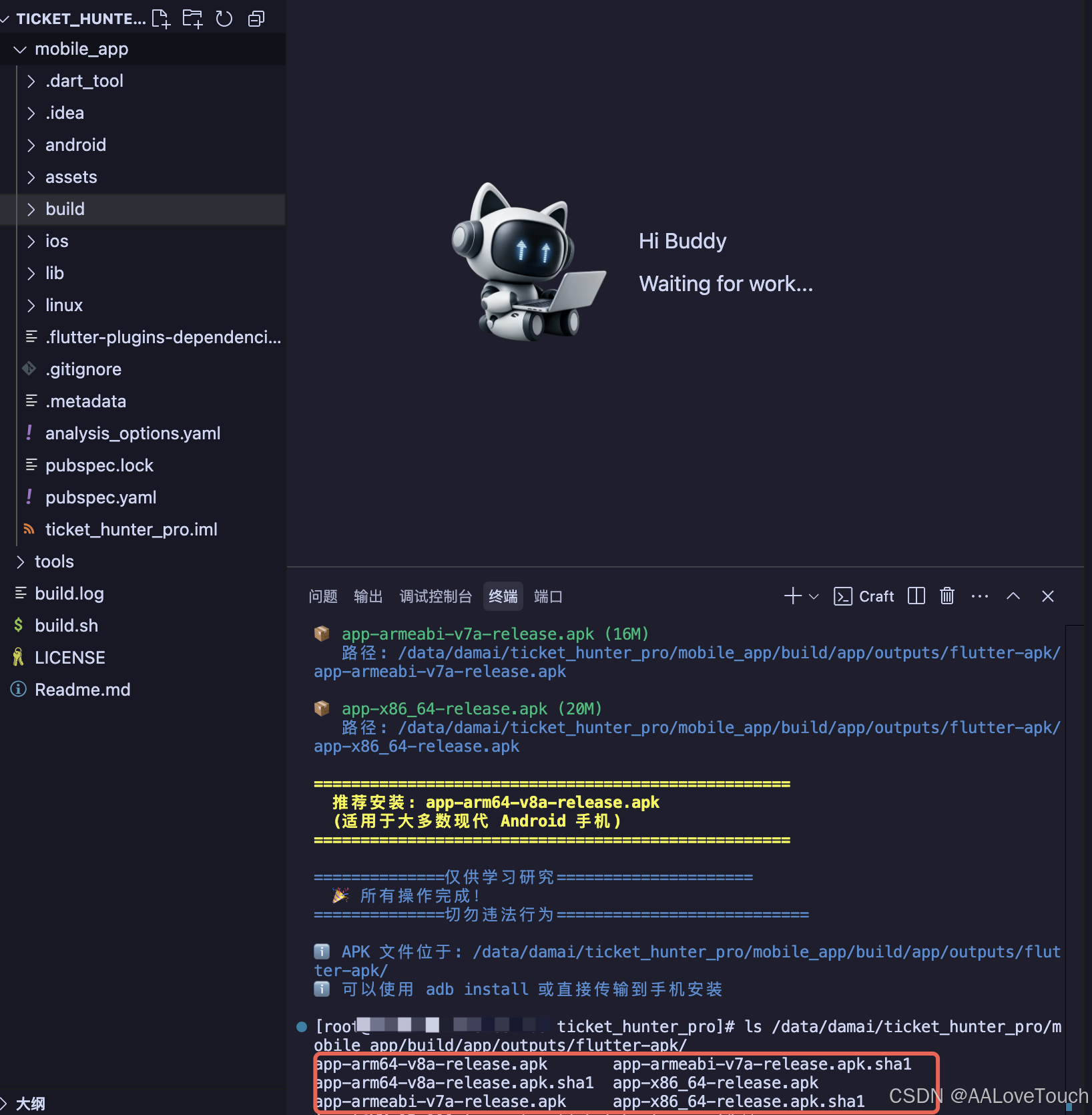Refresh the explorer file tree
The image size is (1092, 1115).
(224, 19)
